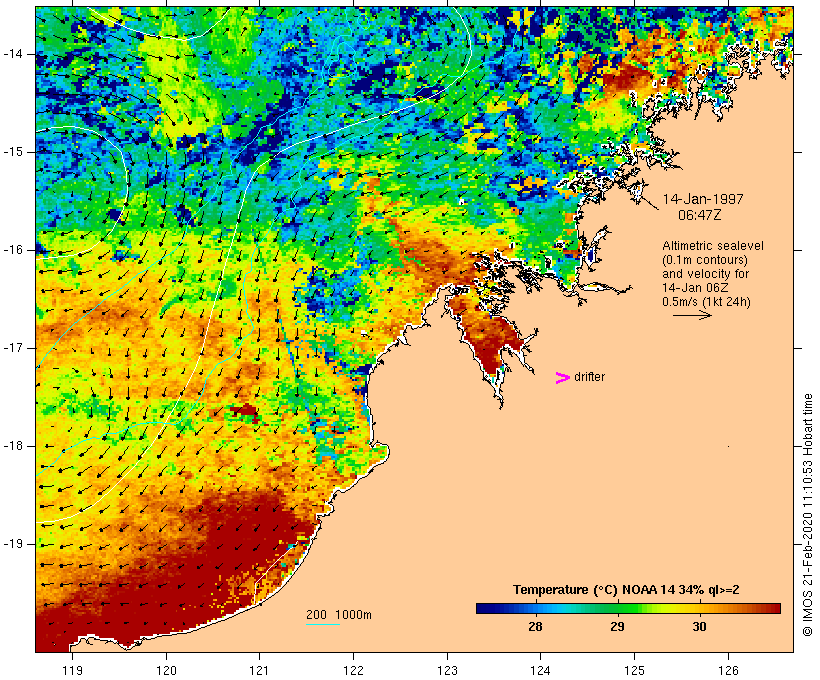820x680 pixels.
Task: Click the latitude axis label '-15'
Action: (13, 152)
